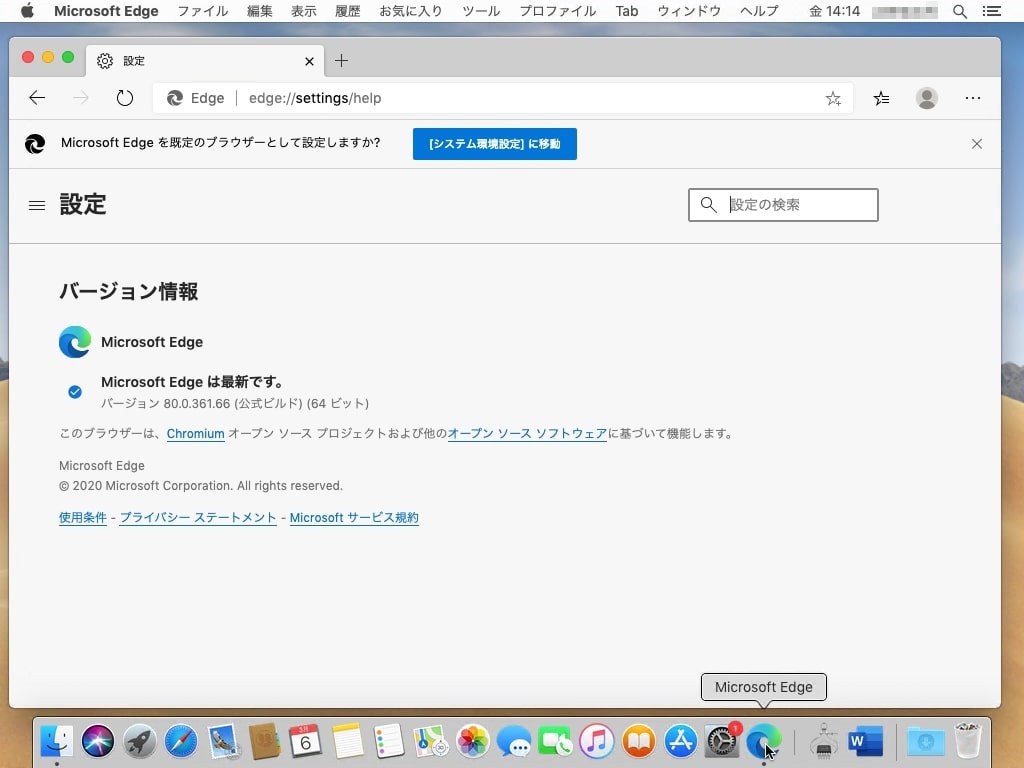Open the Favorites list icon in toolbar

(x=881, y=98)
